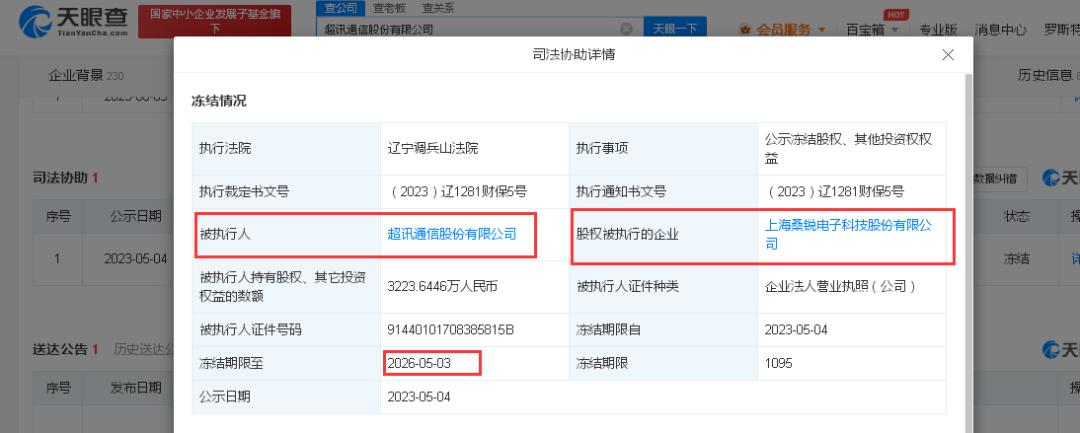1080x433 pixels.
Task: Click the 公示冻结股权、其他投资权权益 cell
Action: coord(852,149)
